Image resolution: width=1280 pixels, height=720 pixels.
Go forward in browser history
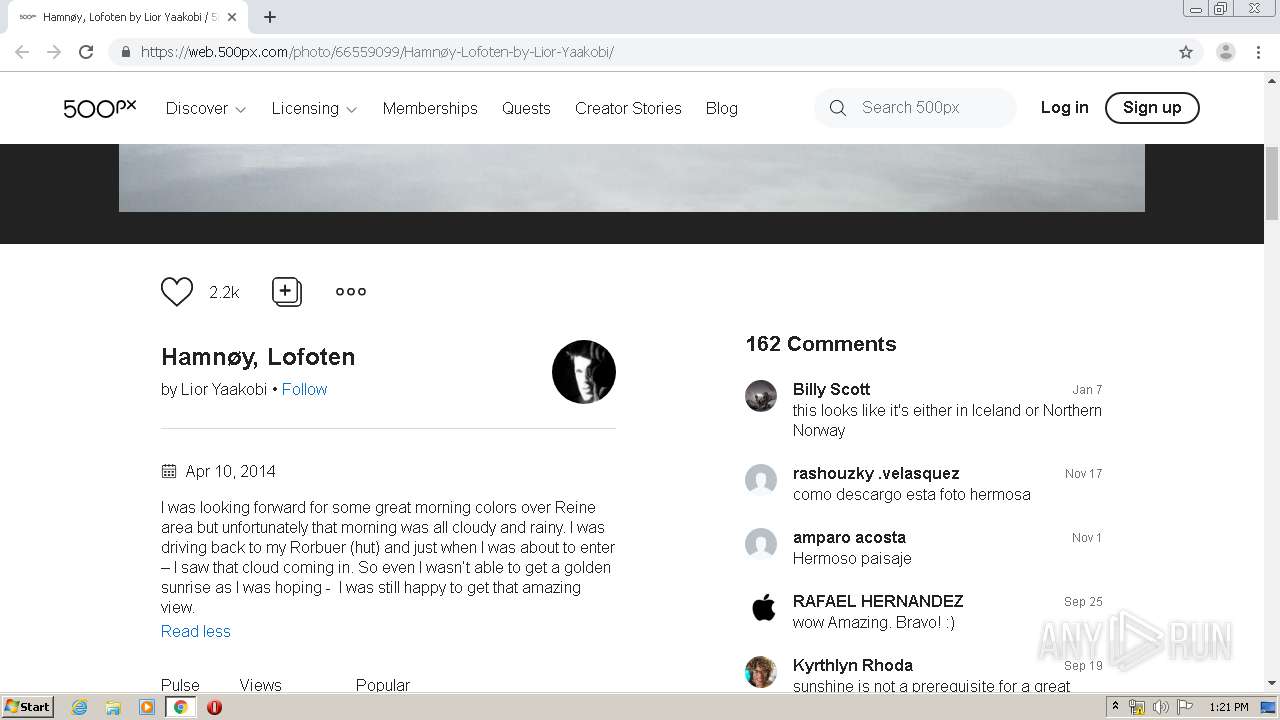(54, 52)
